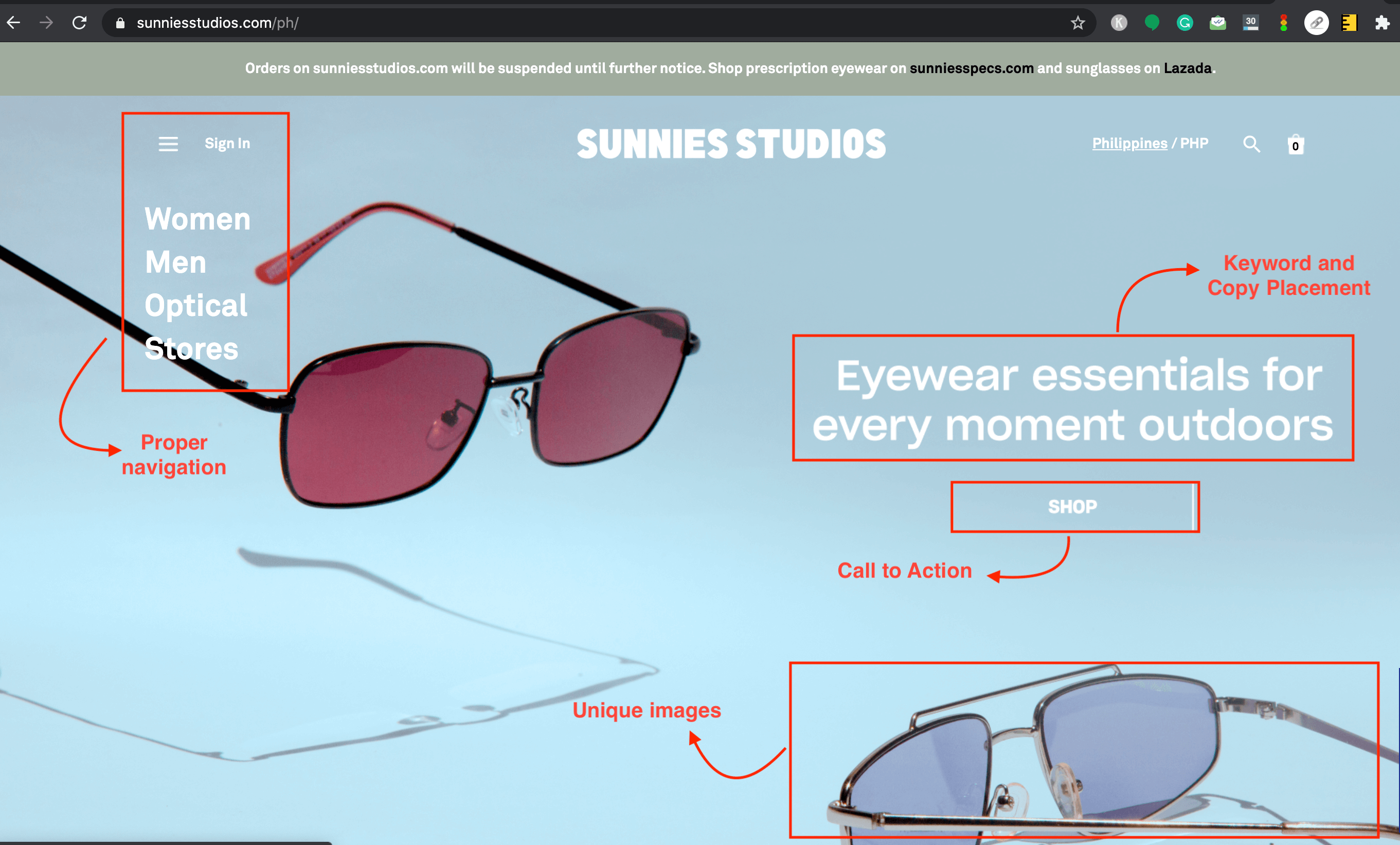This screenshot has width=1400, height=845.
Task: Open the green envelope extension icon
Action: (1217, 23)
